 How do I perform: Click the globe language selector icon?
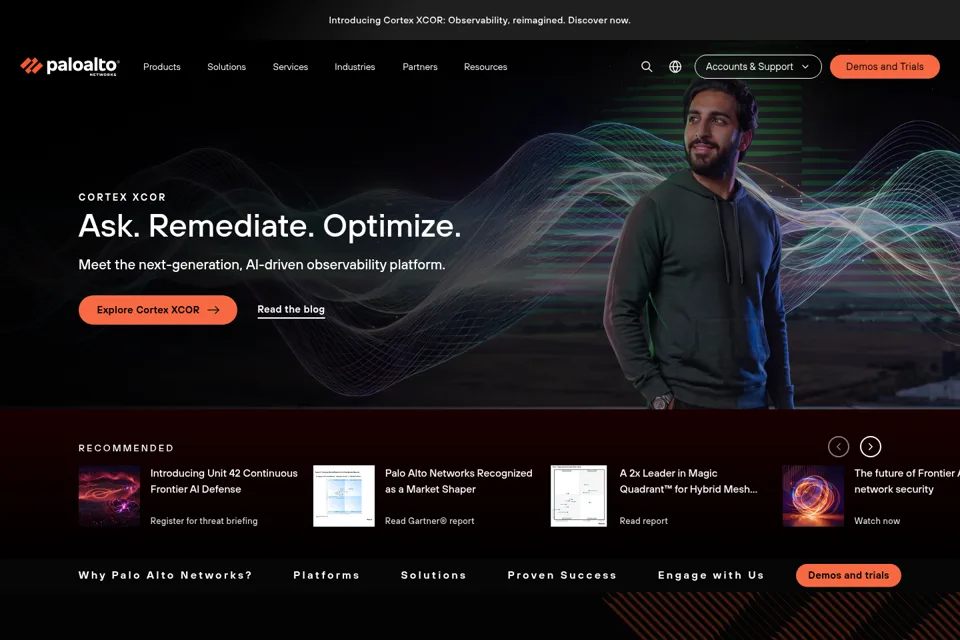pyautogui.click(x=675, y=67)
